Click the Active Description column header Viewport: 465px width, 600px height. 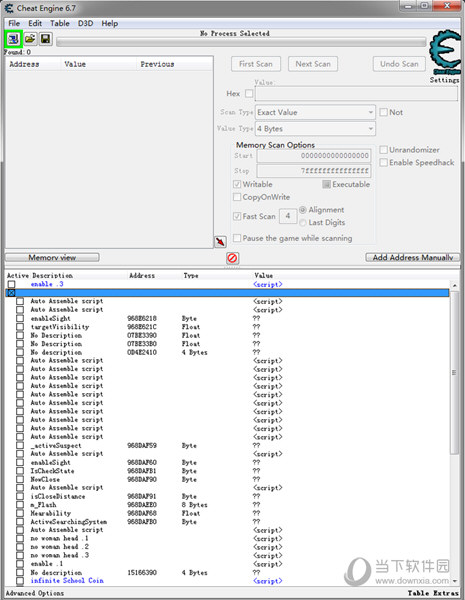pyautogui.click(x=40, y=276)
